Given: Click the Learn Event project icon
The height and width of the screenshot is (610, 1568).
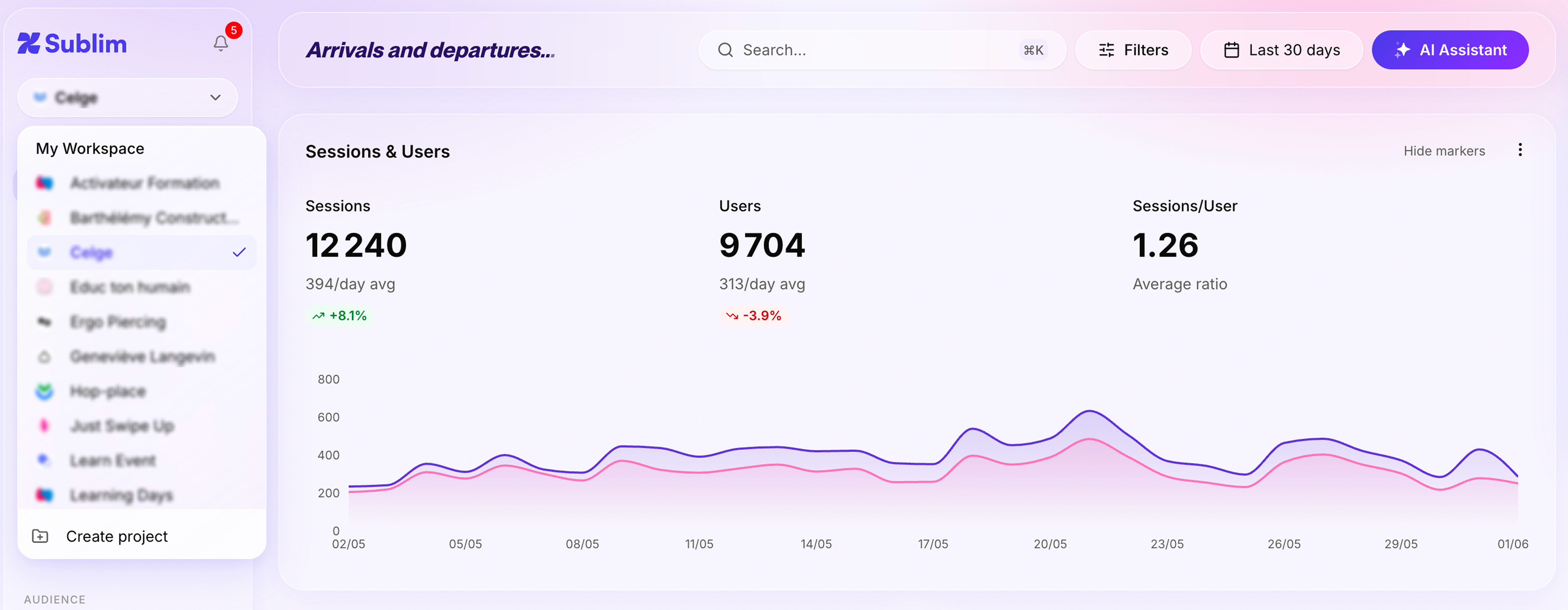Looking at the screenshot, I should (44, 460).
